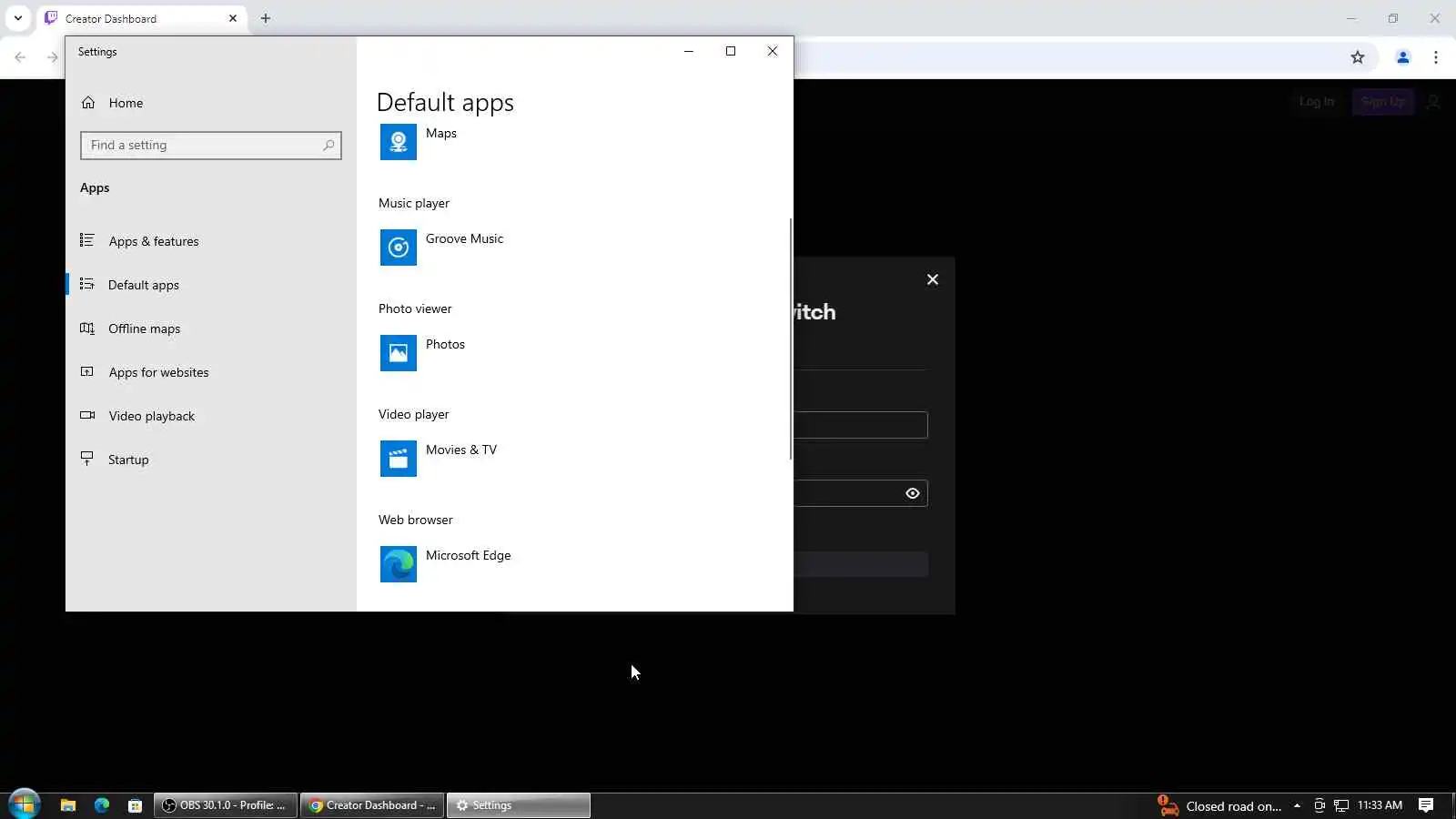The height and width of the screenshot is (819, 1456).
Task: Open the Chrome three-dot menu
Action: tap(1436, 57)
